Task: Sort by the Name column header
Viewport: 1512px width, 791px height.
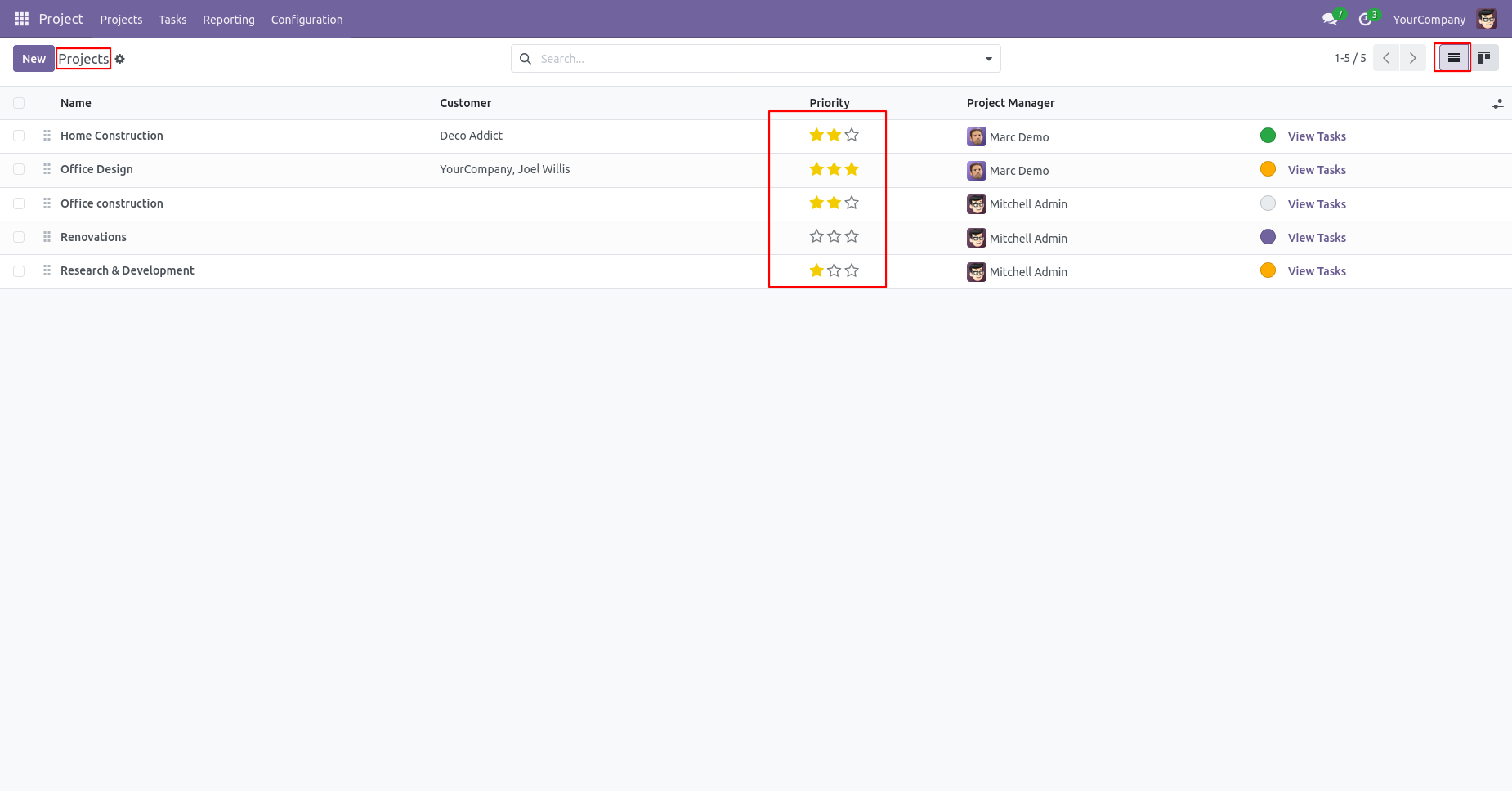Action: pos(76,103)
